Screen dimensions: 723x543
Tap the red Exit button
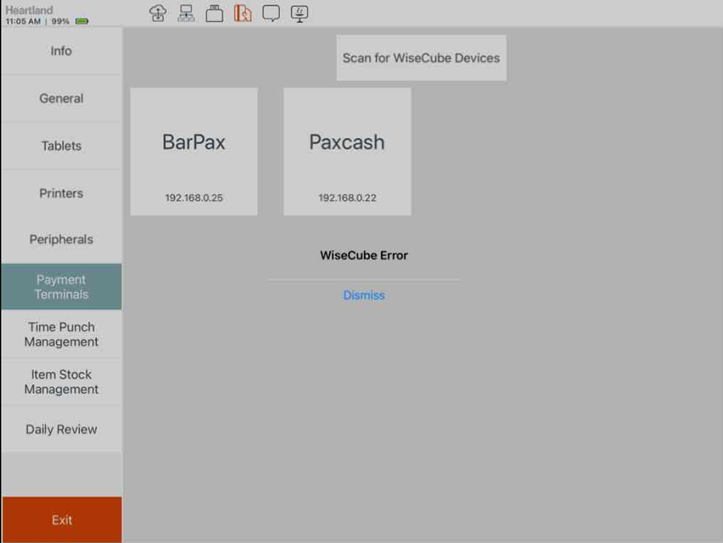[x=61, y=520]
